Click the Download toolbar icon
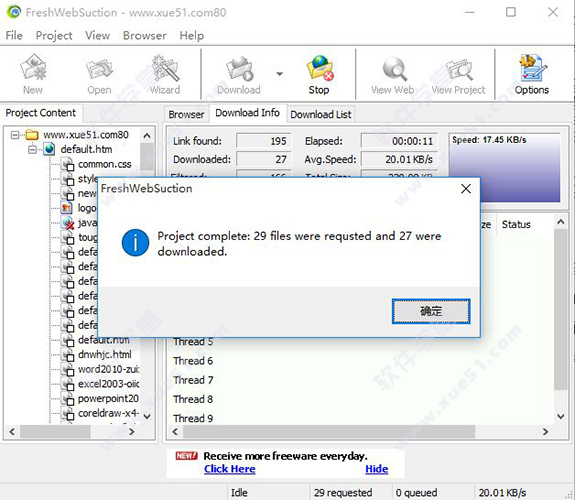The image size is (575, 500). click(239, 69)
